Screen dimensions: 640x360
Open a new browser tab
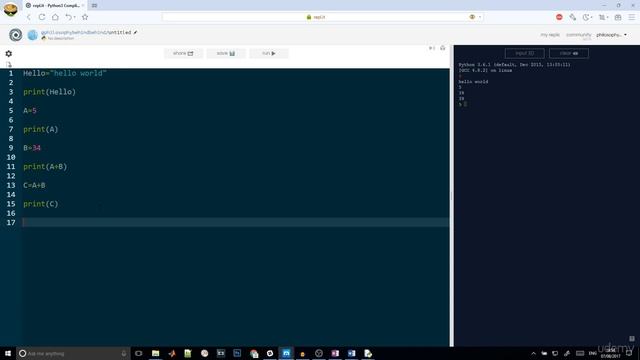click(94, 5)
